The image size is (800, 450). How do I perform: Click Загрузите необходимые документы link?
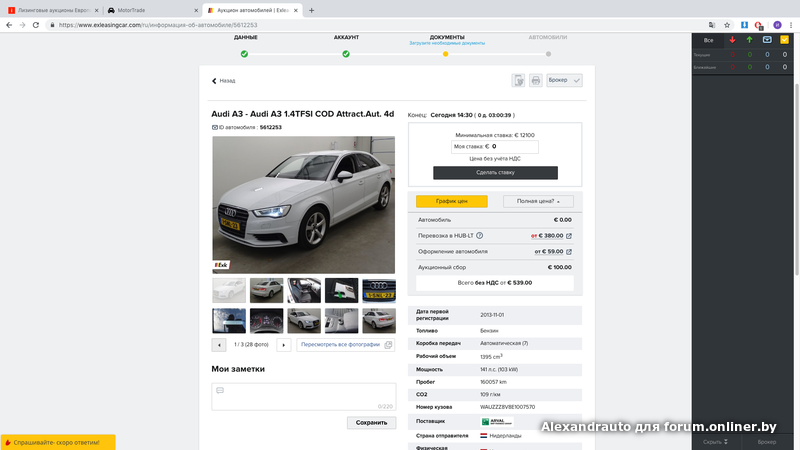click(x=447, y=43)
